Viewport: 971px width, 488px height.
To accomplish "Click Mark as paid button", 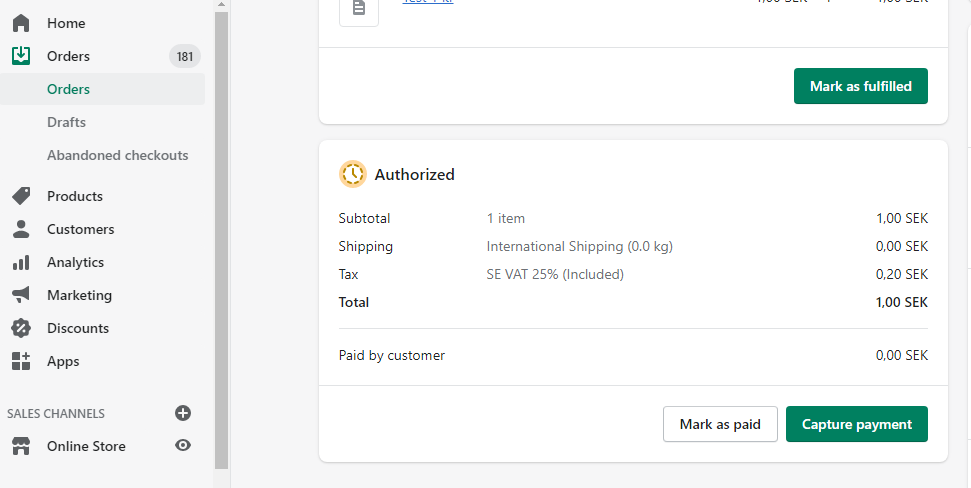I will (720, 424).
